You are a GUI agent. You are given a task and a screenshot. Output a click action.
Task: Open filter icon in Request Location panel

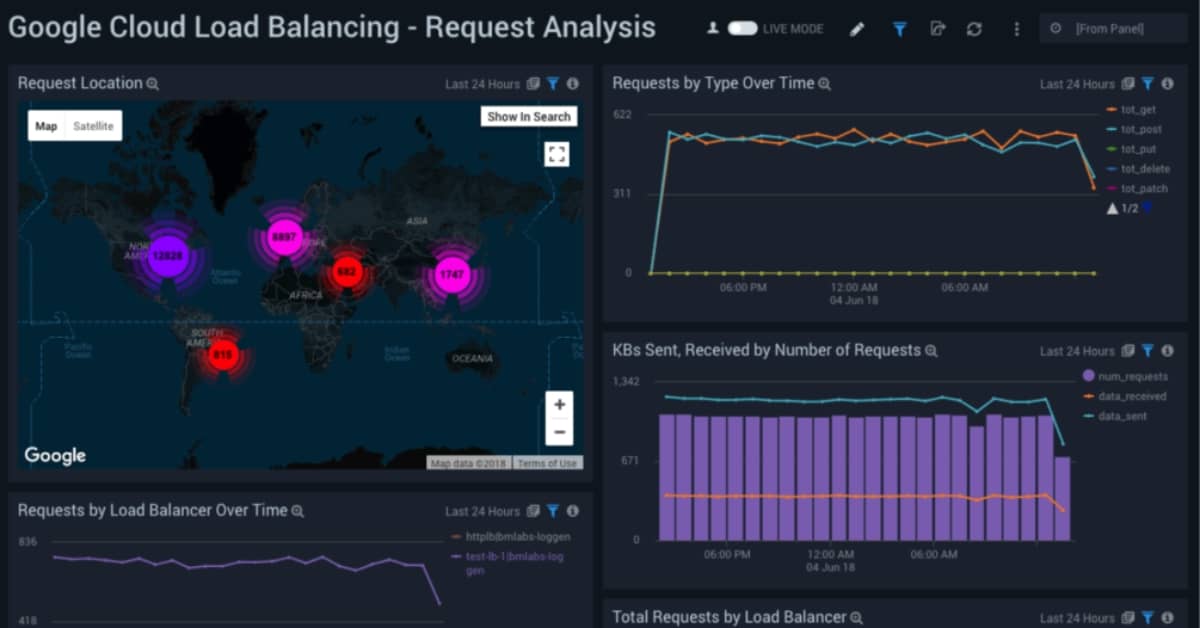(x=553, y=84)
